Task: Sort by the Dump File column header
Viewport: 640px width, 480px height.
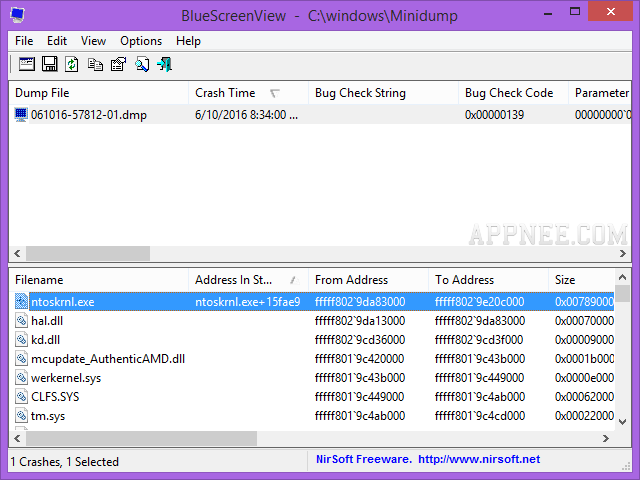Action: pyautogui.click(x=99, y=93)
